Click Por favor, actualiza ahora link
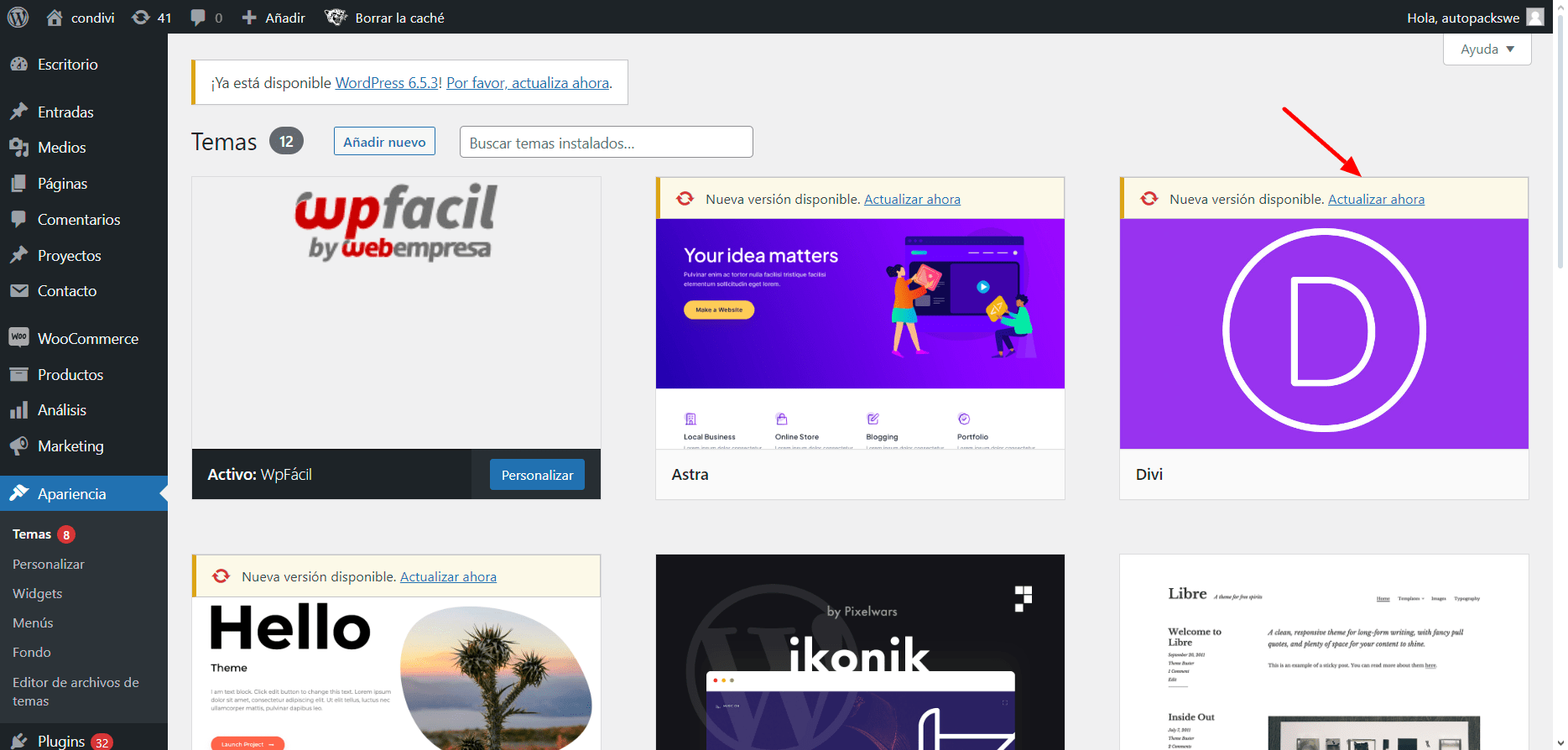1568x750 pixels. (528, 83)
